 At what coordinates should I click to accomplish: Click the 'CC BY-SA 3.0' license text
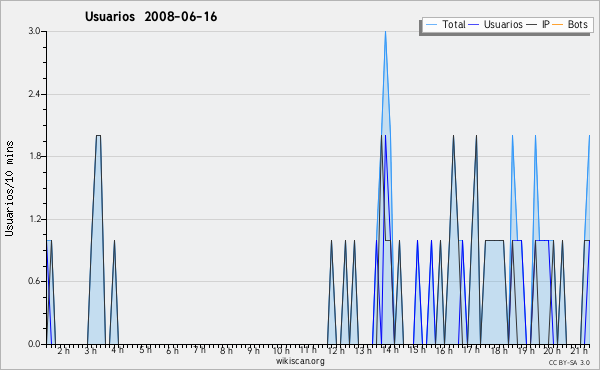[569, 362]
